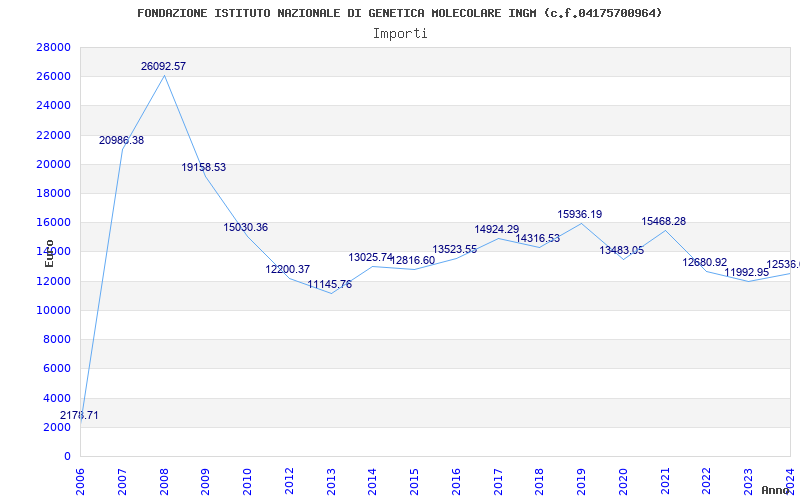Click the data label 13523.55
Viewport: 800px width, 500px height.
click(x=455, y=249)
